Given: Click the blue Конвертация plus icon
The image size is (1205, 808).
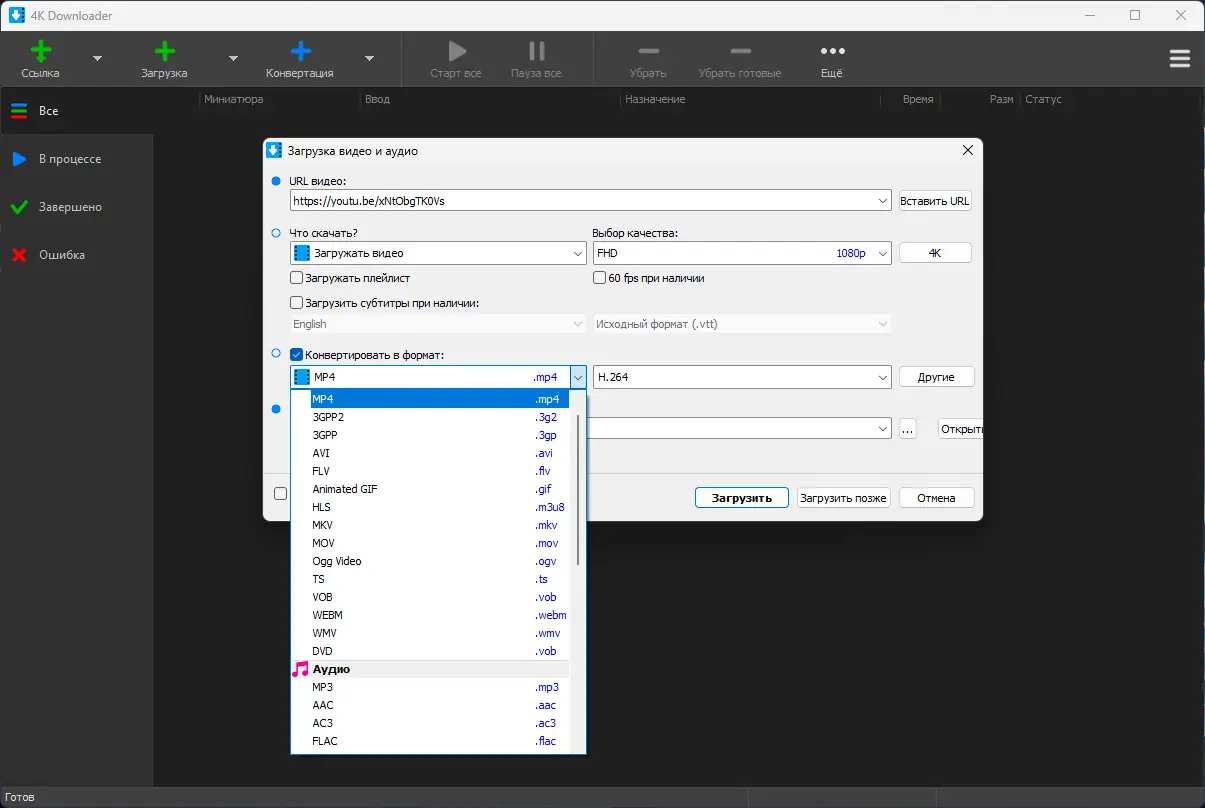Looking at the screenshot, I should tap(299, 50).
